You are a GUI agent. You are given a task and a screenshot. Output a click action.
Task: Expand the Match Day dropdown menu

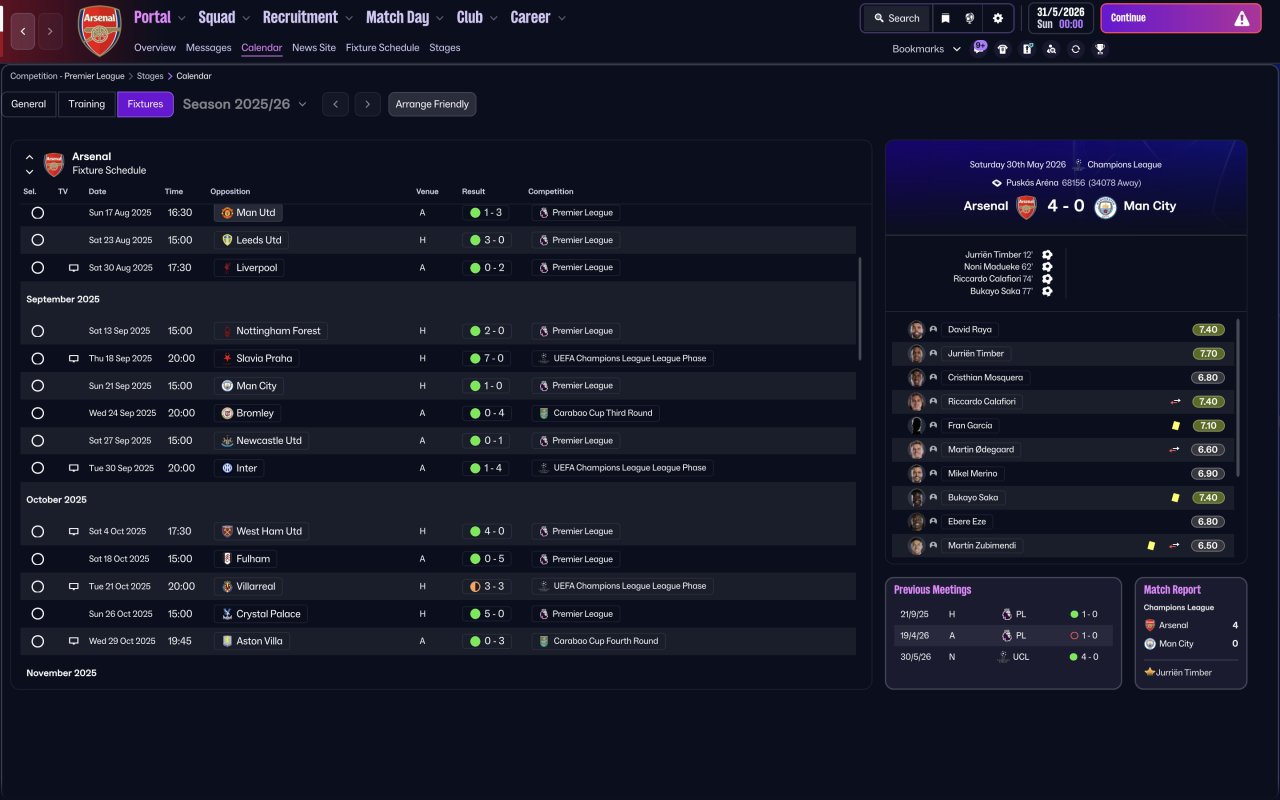click(405, 18)
